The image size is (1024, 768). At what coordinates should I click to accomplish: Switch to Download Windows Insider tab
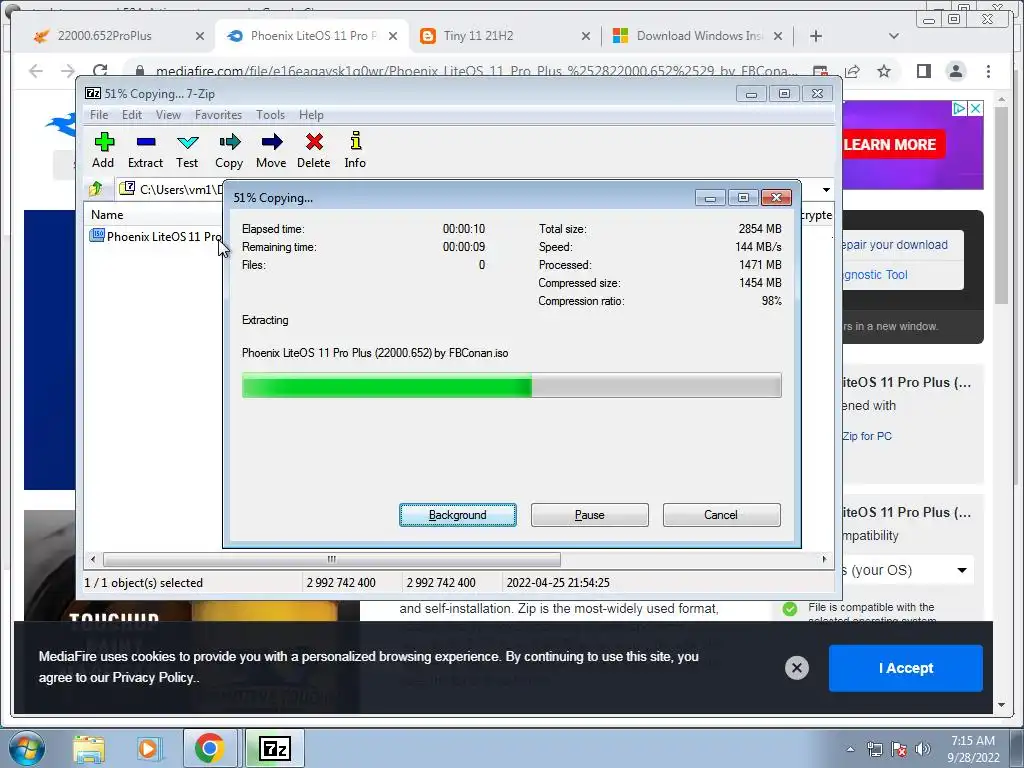tap(697, 36)
